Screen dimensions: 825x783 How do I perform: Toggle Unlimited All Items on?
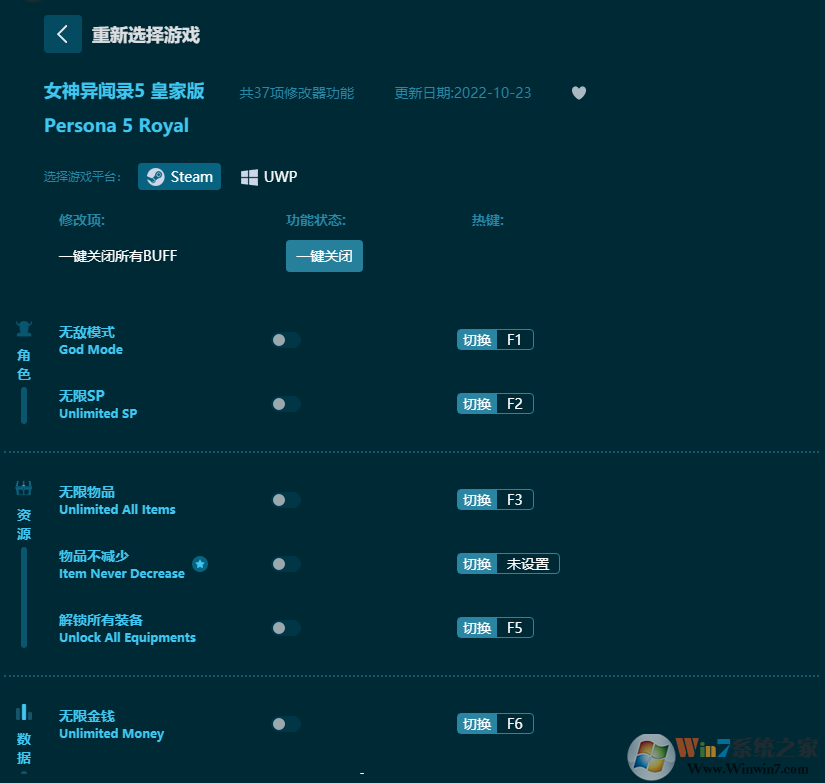[x=285, y=500]
